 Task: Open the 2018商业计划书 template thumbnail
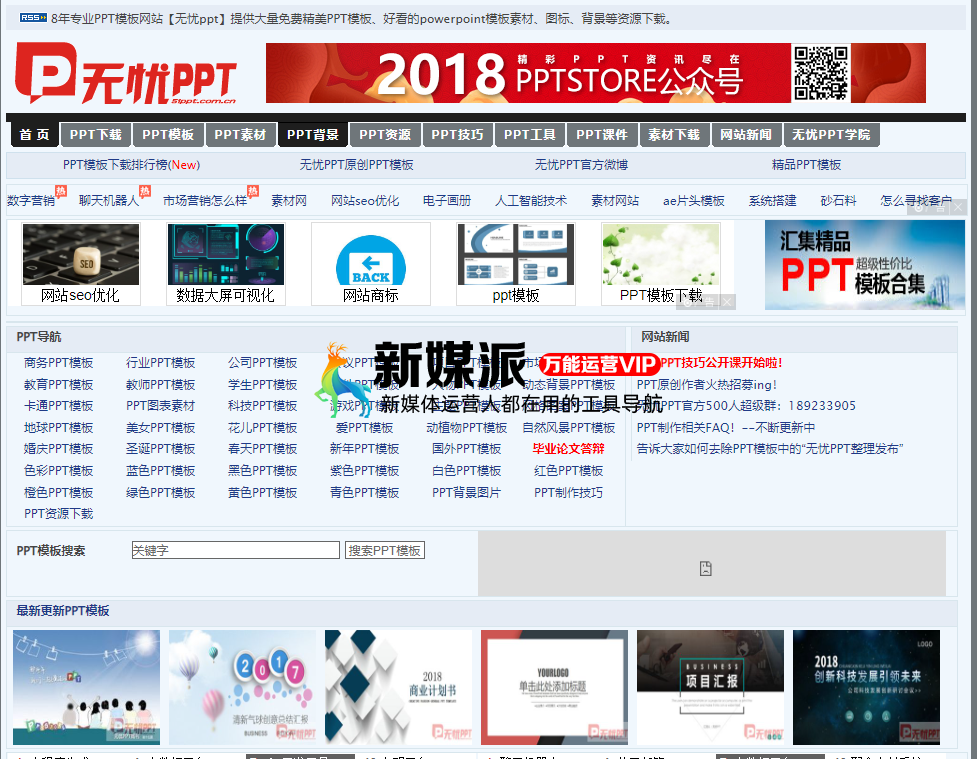[399, 687]
